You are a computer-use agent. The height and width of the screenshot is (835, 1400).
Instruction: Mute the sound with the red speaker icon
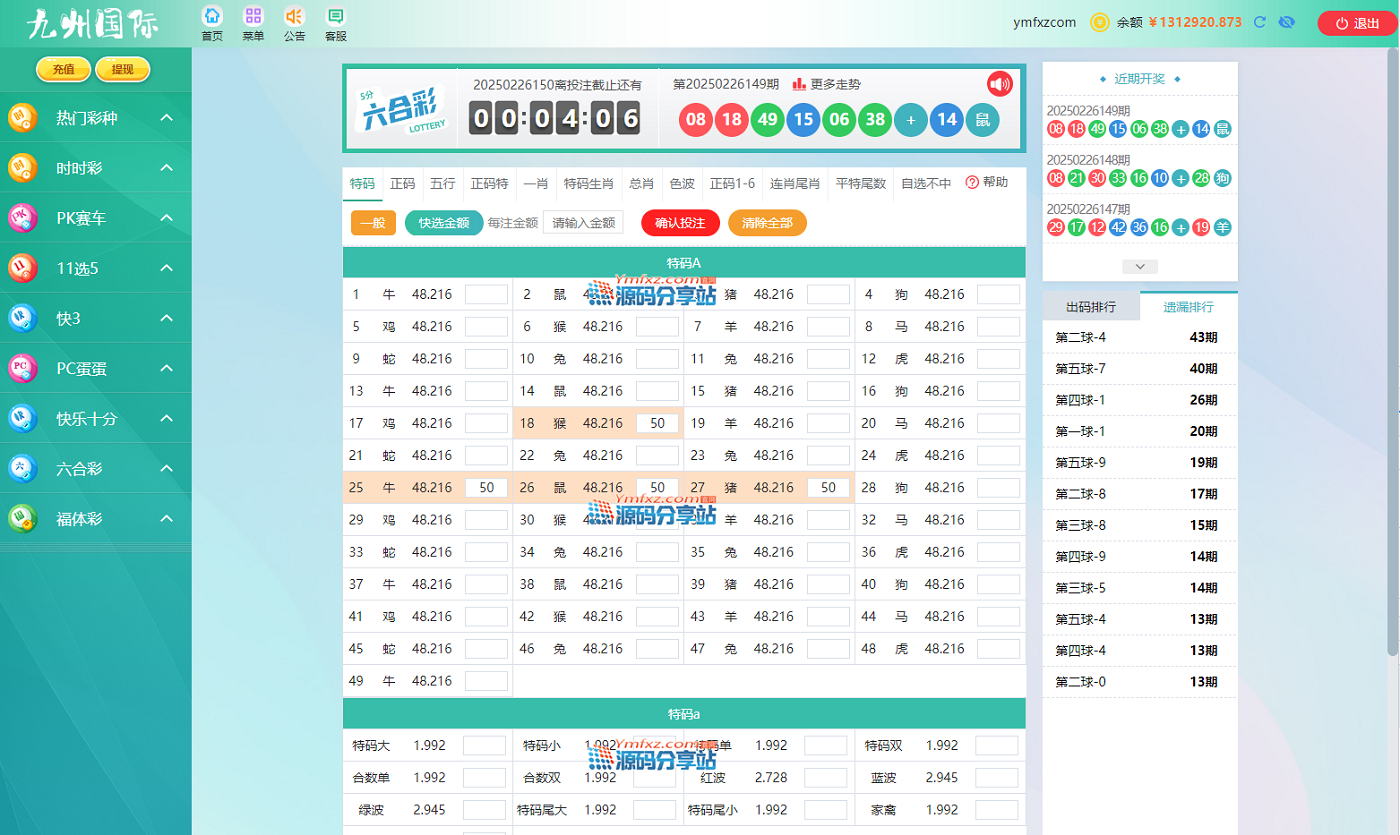999,83
